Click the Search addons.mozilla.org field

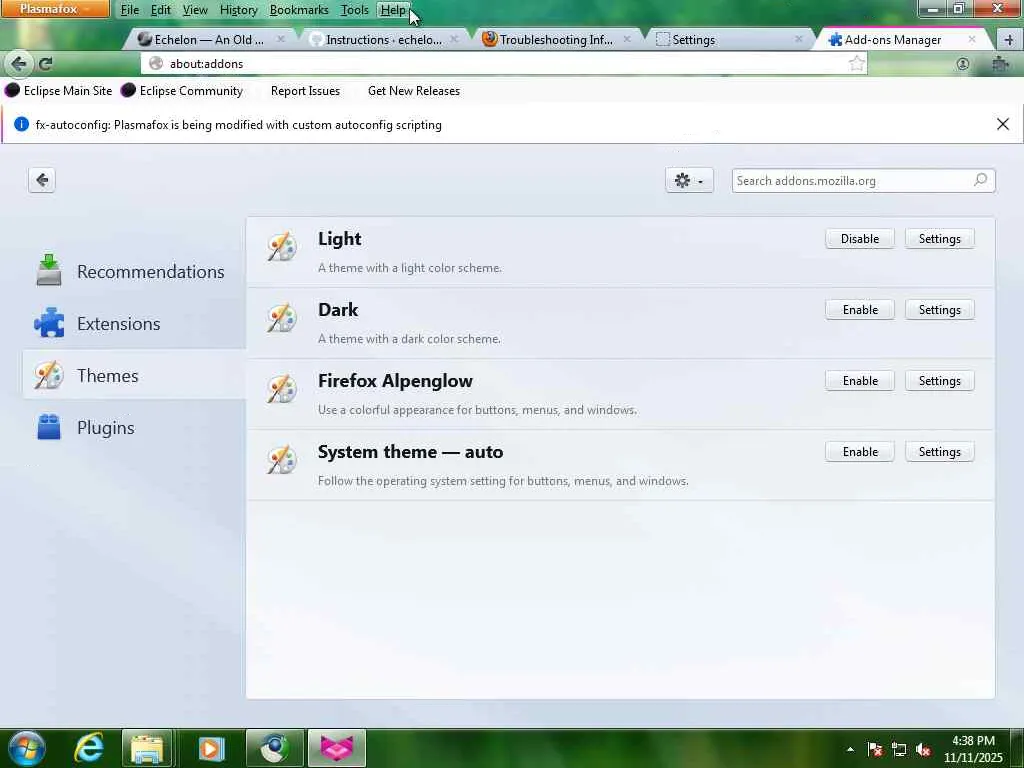(x=863, y=180)
